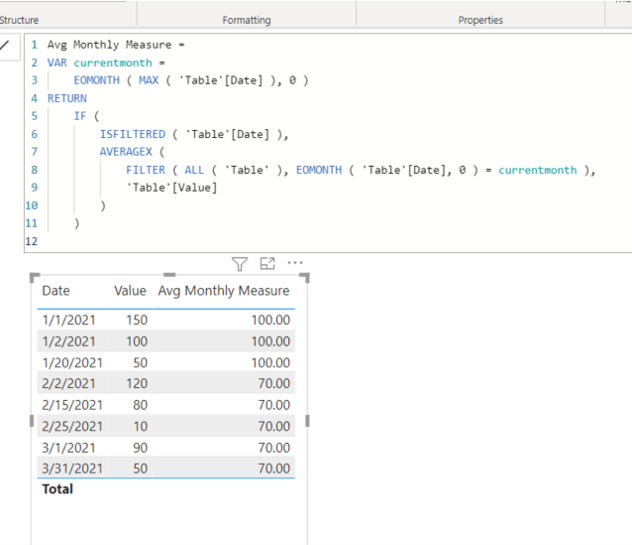Click the value 90 in the table
Image resolution: width=632 pixels, height=545 pixels.
[140, 448]
